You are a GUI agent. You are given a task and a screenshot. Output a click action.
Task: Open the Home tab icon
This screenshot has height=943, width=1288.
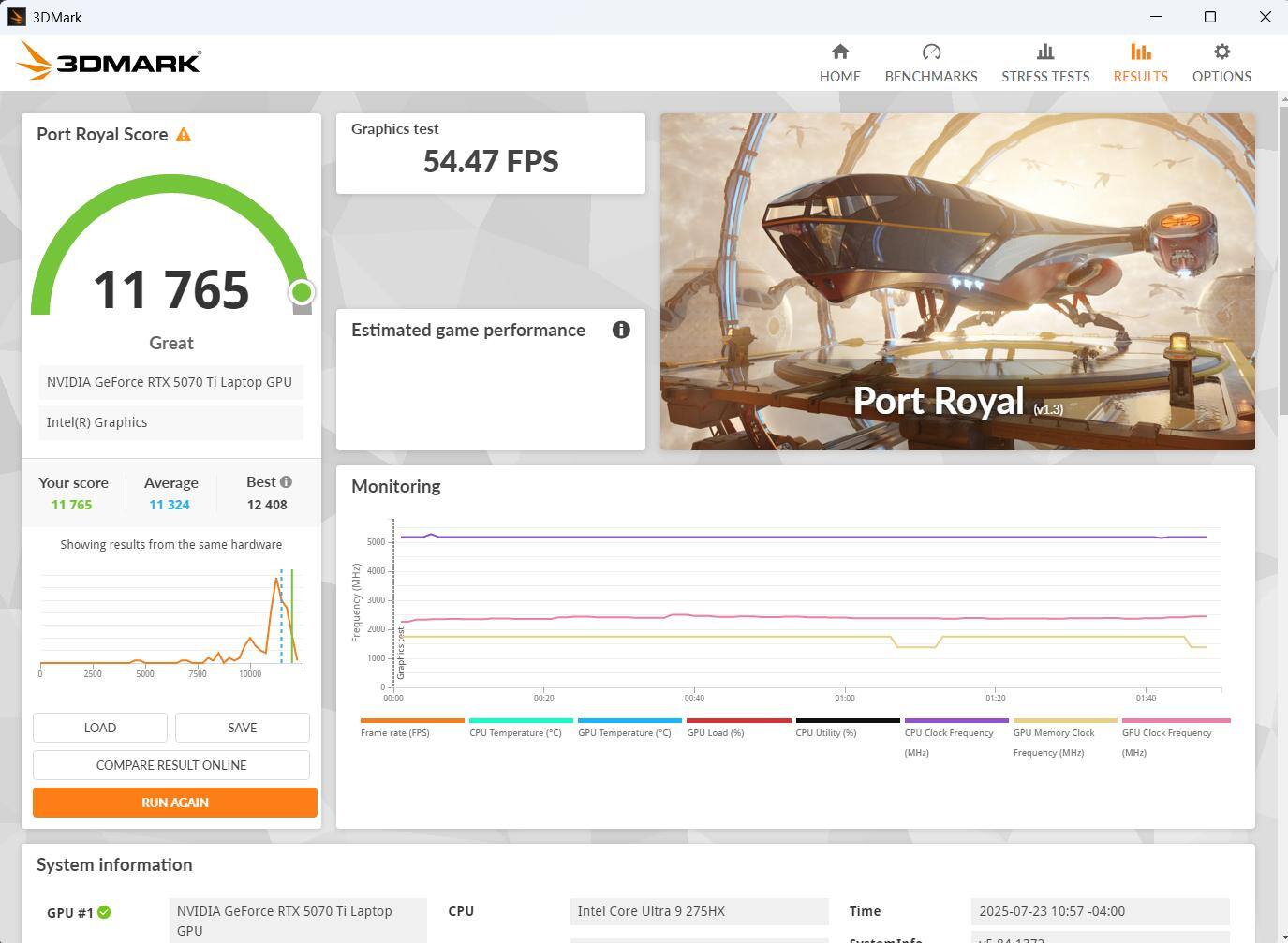point(839,52)
